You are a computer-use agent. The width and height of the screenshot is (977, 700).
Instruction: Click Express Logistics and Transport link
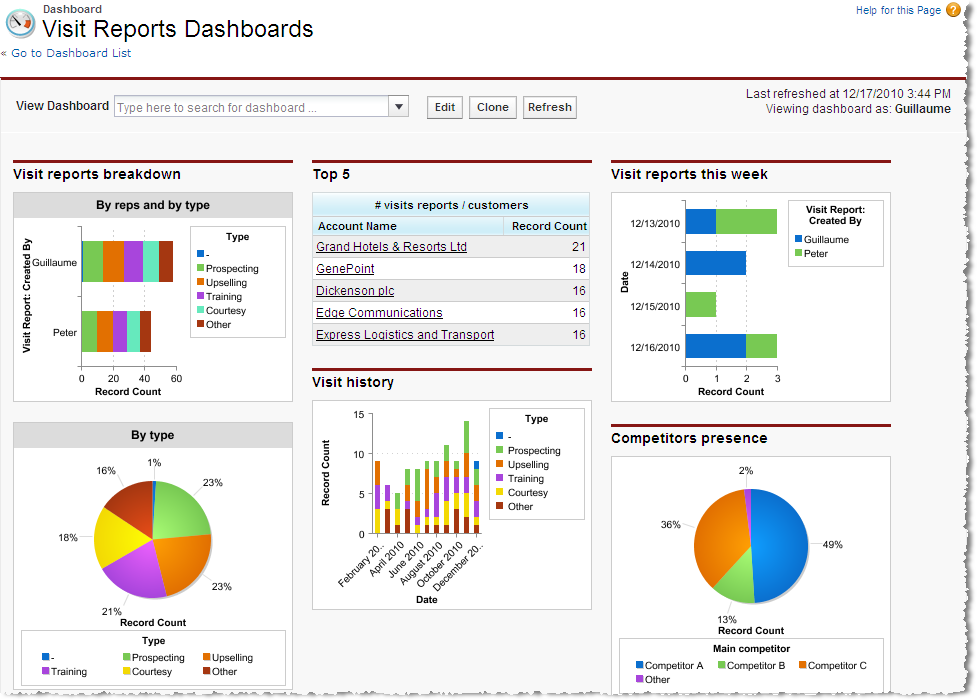point(405,335)
